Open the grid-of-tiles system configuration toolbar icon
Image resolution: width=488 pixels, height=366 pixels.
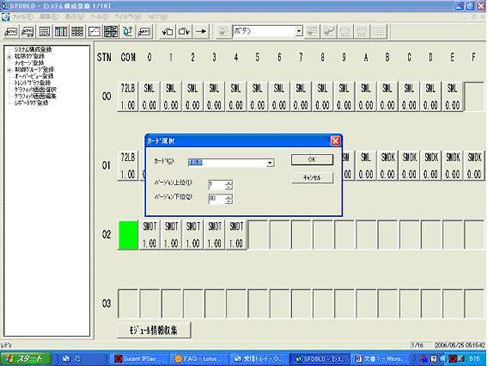click(111, 32)
